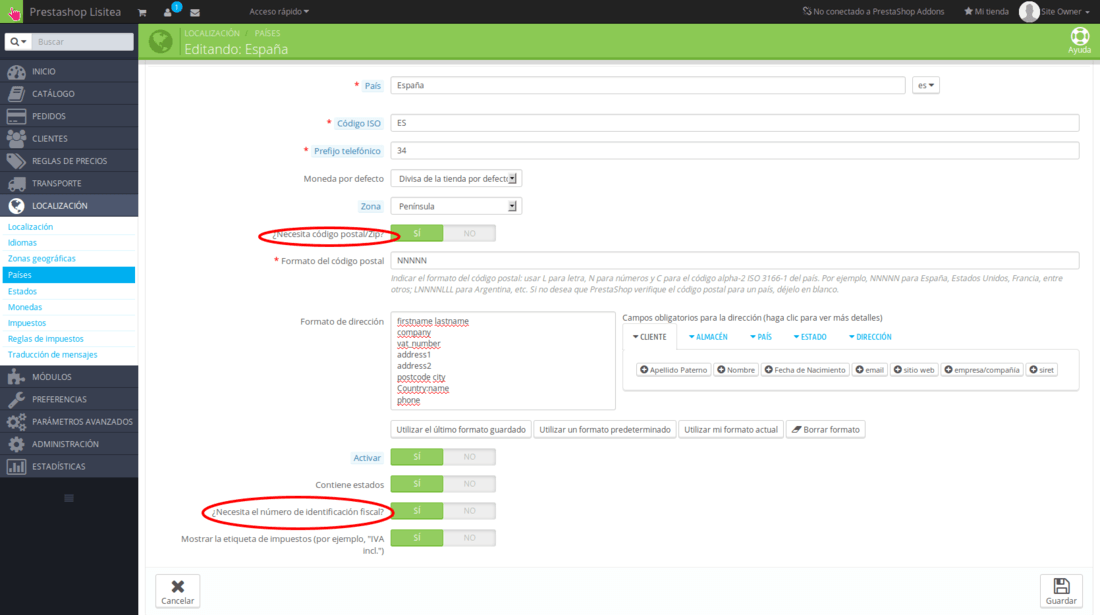Open the es language selector
Viewport: 1100px width, 615px height.
tap(925, 86)
